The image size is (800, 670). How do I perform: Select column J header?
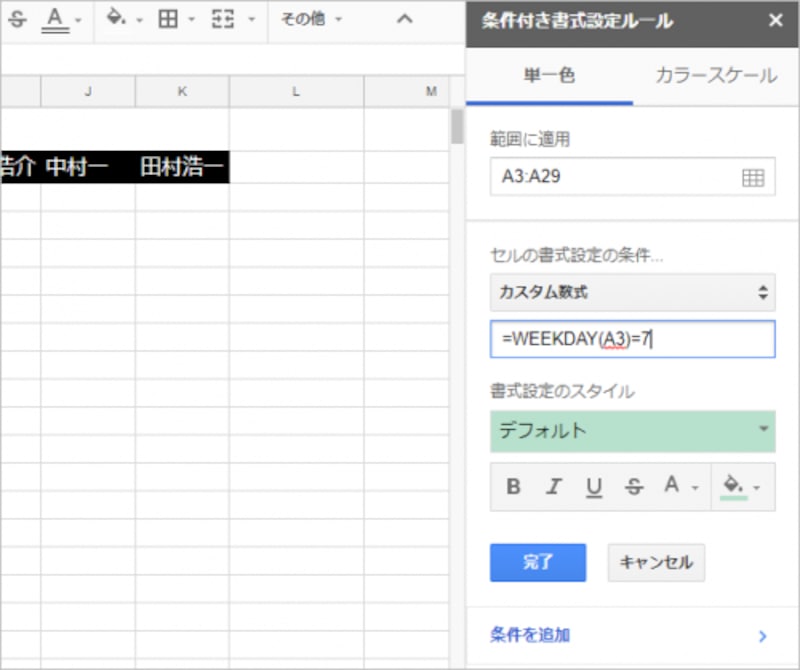[x=88, y=91]
